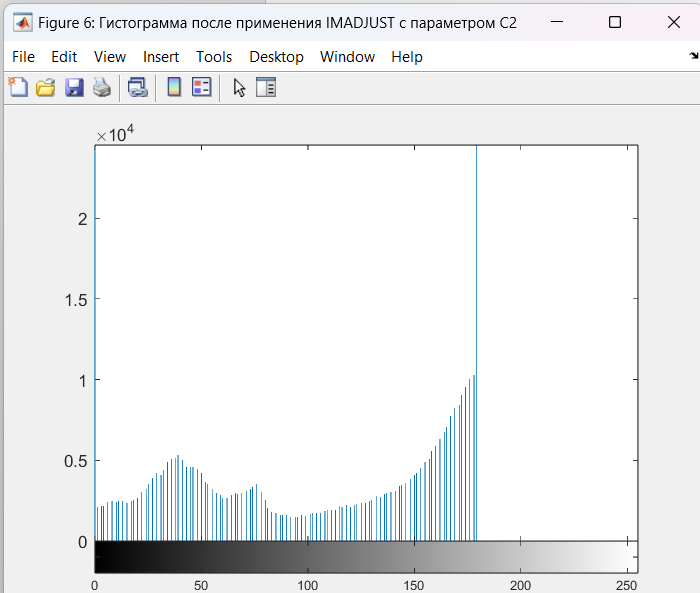
Task: Click the x-axis label 200
Action: coord(521,585)
